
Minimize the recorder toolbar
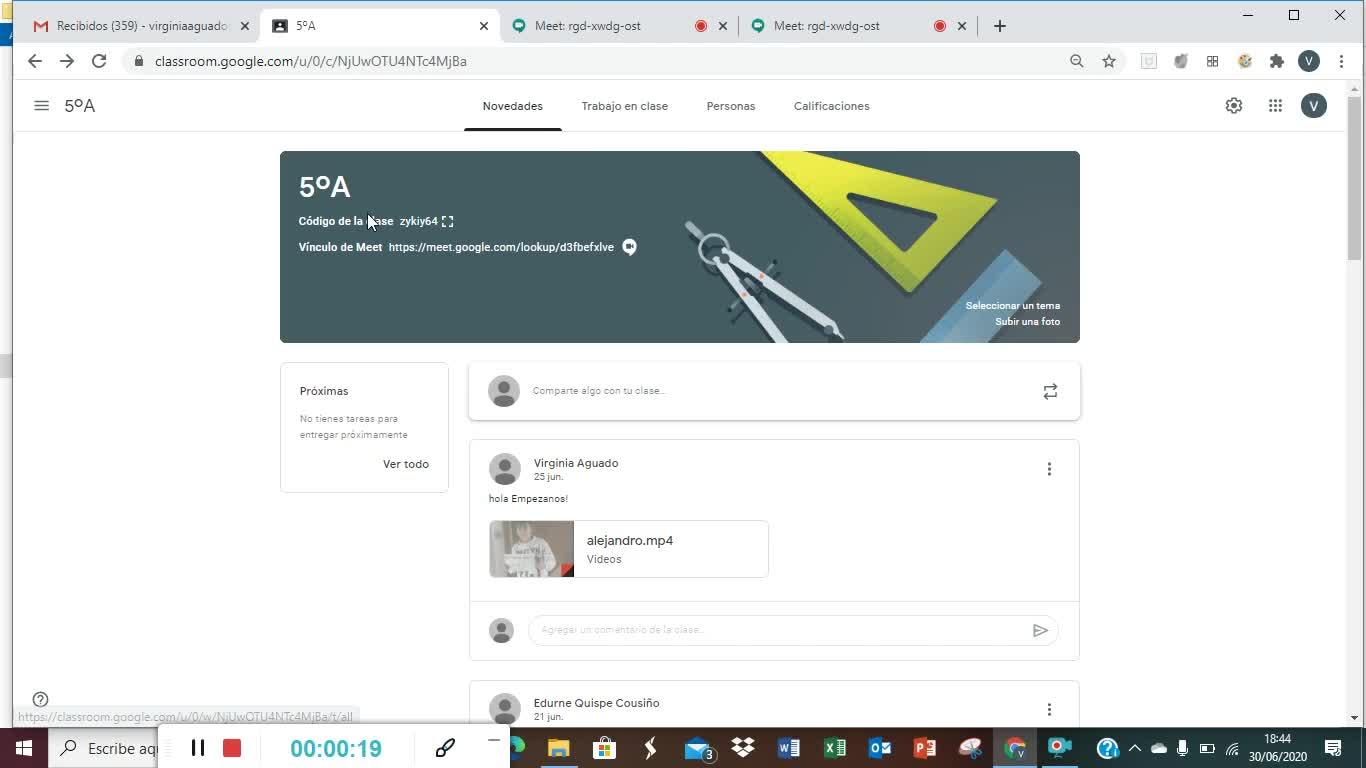(x=493, y=740)
